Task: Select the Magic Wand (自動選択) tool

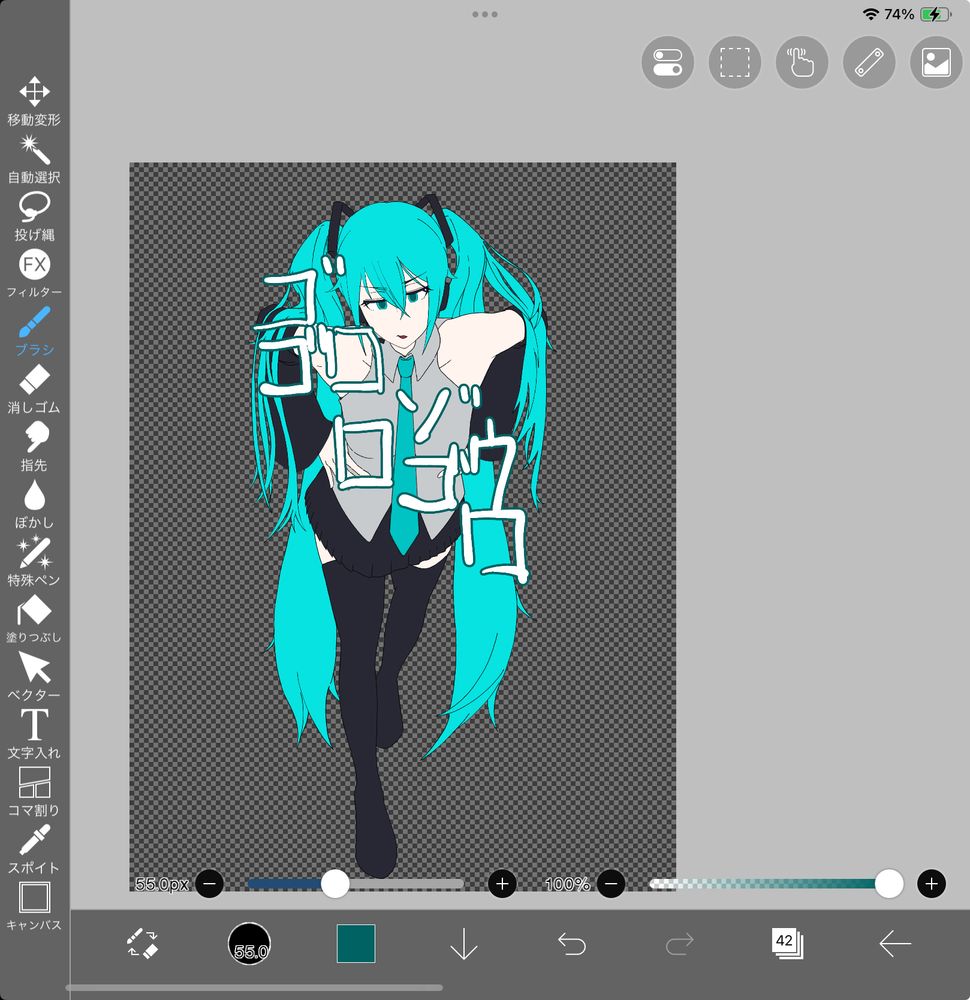Action: 34,159
